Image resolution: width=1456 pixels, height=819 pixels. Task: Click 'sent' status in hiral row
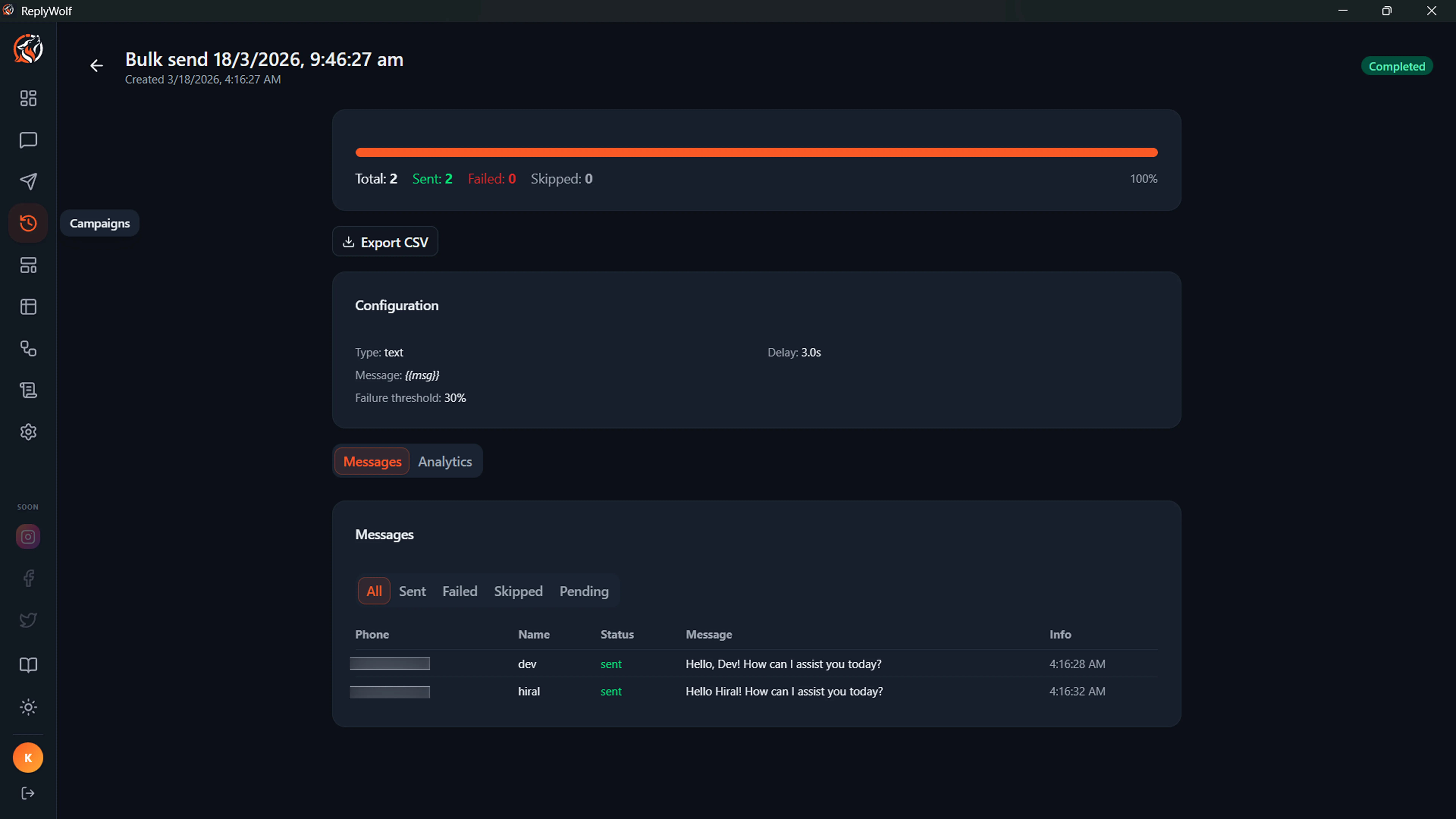coord(611,691)
